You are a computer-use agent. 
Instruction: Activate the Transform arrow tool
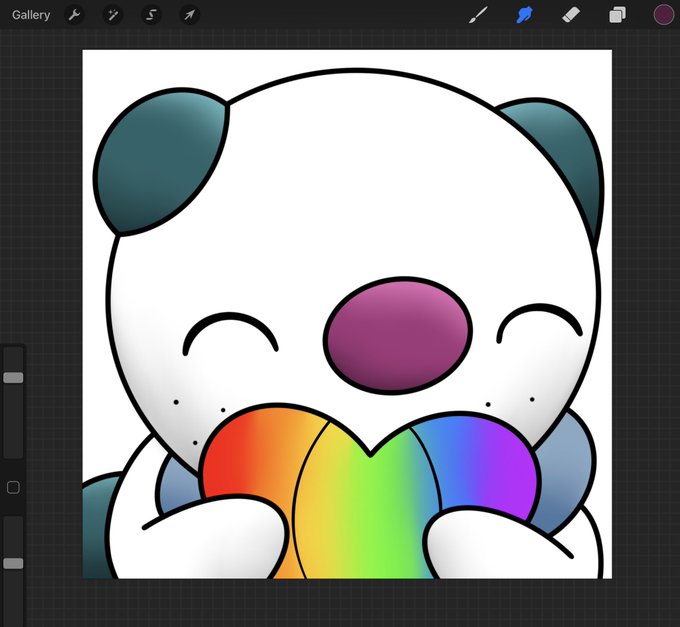coord(190,15)
